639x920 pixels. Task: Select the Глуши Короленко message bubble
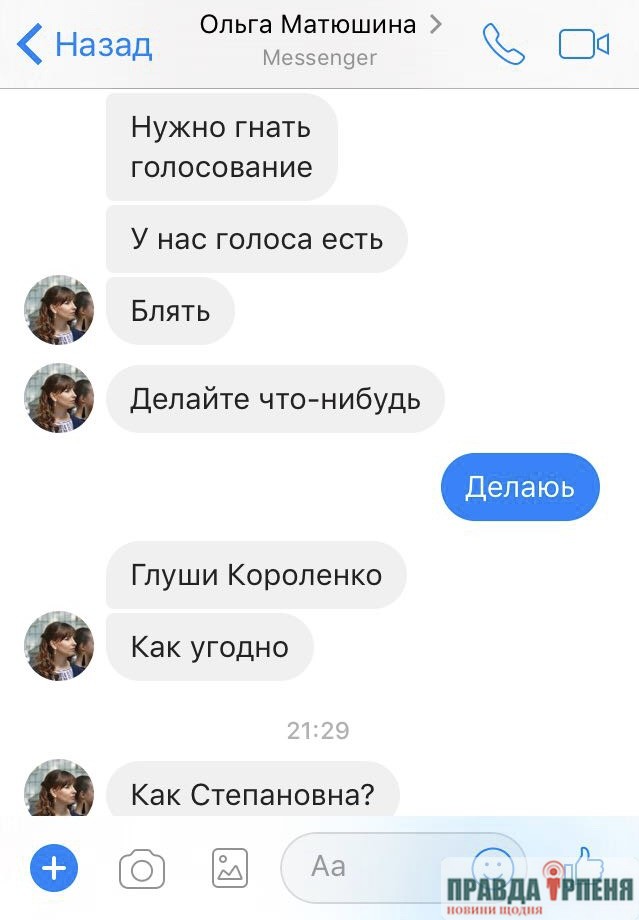(256, 575)
